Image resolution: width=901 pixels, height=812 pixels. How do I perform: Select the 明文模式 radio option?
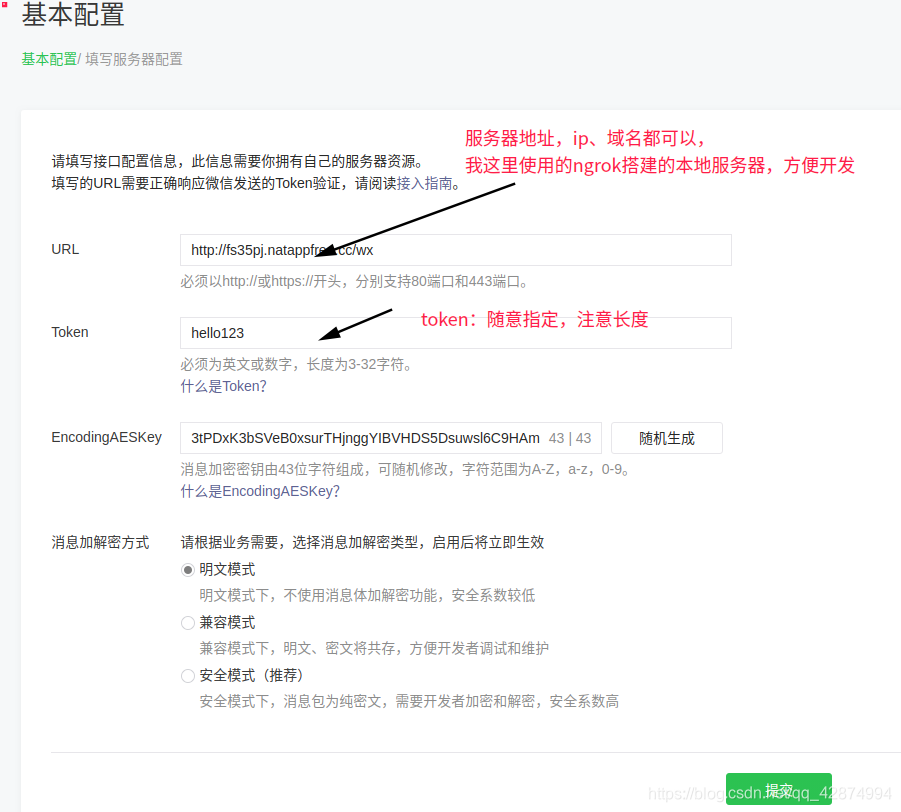tap(187, 570)
